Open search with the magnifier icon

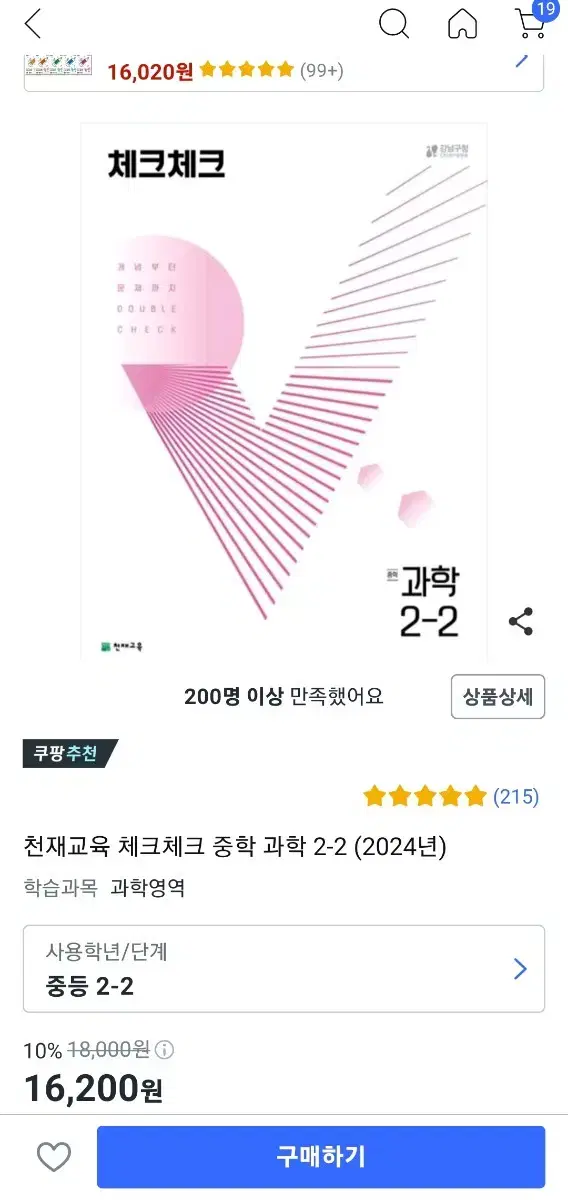click(x=395, y=23)
